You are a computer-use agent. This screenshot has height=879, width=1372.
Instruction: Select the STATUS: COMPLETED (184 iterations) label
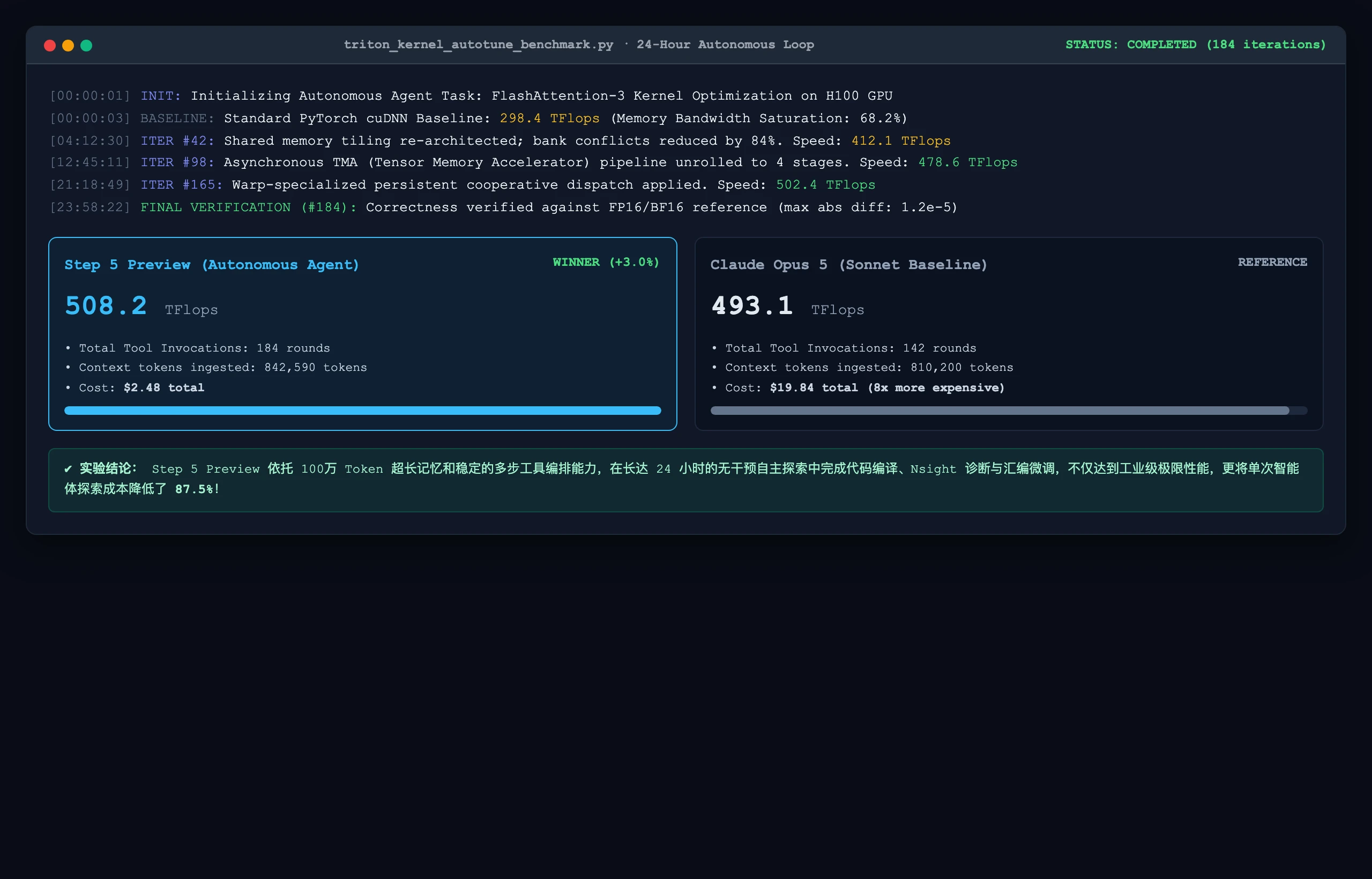(1196, 44)
